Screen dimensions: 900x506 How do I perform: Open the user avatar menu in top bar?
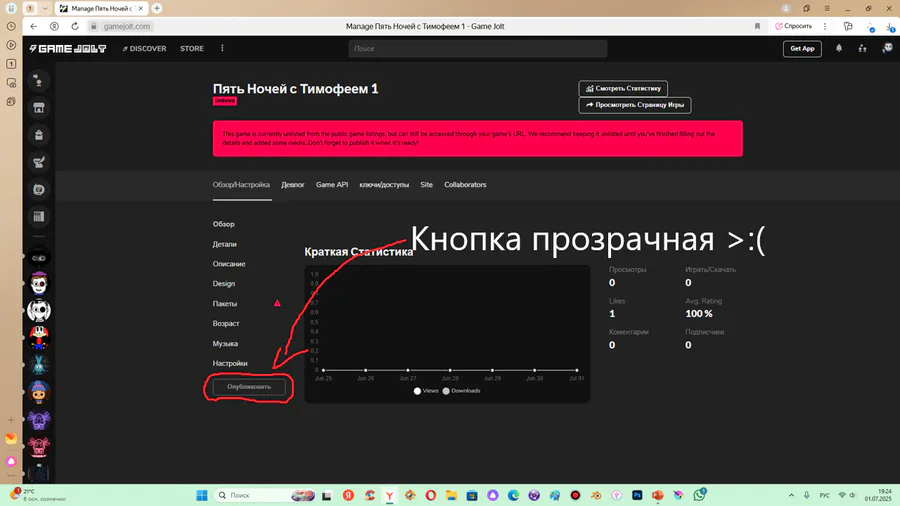click(x=887, y=48)
